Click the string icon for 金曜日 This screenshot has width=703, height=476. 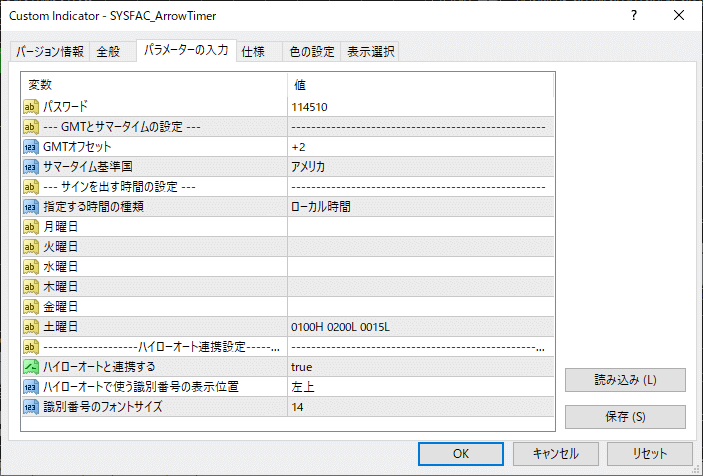coord(30,307)
